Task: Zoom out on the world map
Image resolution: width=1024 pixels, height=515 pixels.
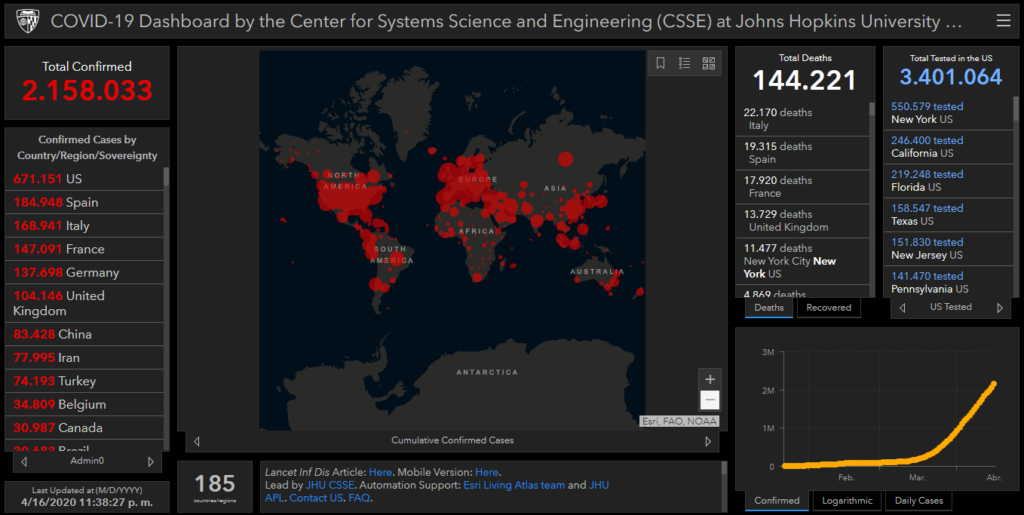Action: coord(710,400)
